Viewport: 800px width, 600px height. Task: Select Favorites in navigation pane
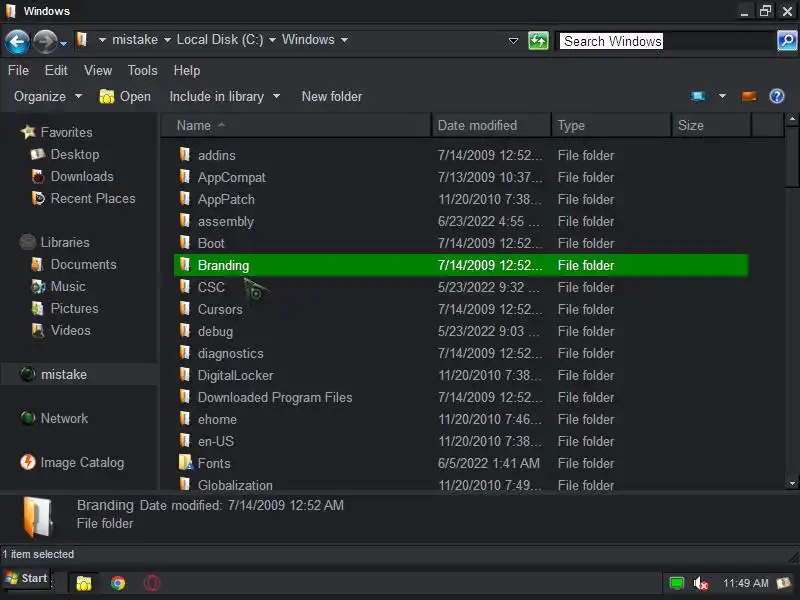coord(66,132)
